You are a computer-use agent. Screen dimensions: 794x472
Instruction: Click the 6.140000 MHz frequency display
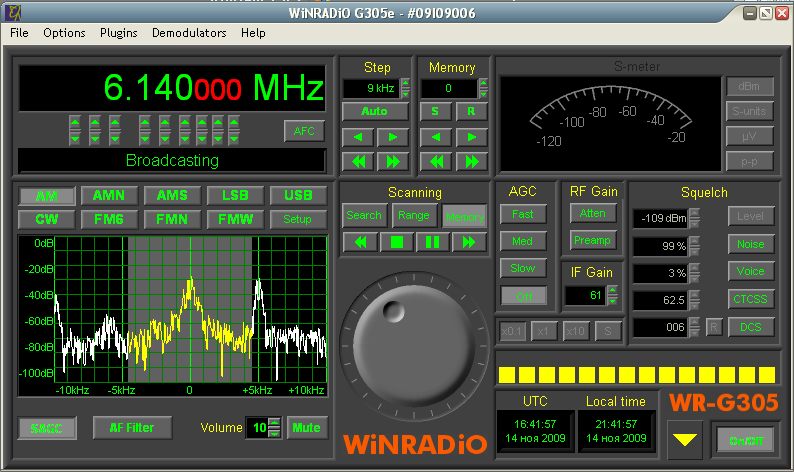click(172, 88)
